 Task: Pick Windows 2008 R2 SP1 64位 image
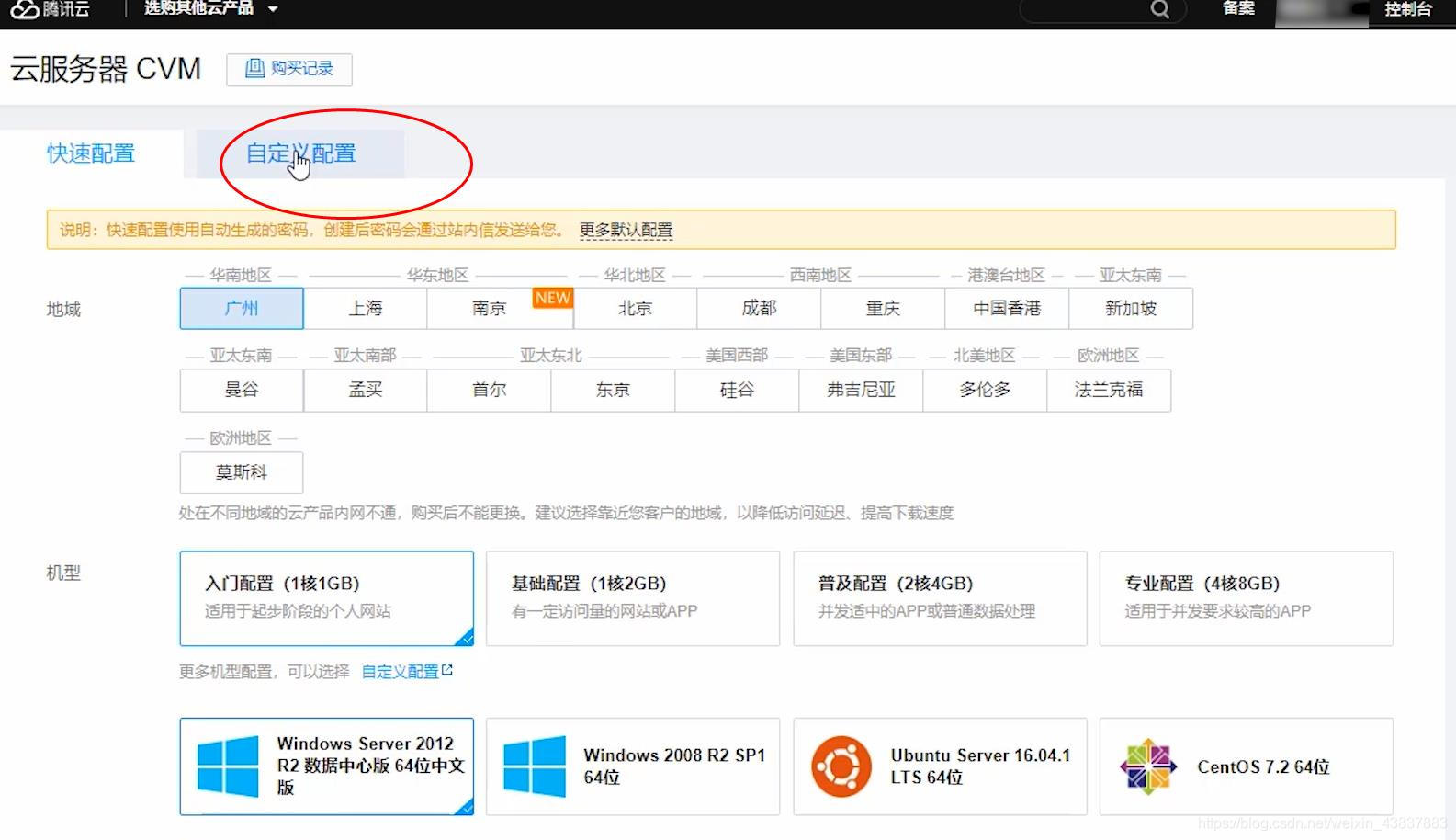point(633,766)
